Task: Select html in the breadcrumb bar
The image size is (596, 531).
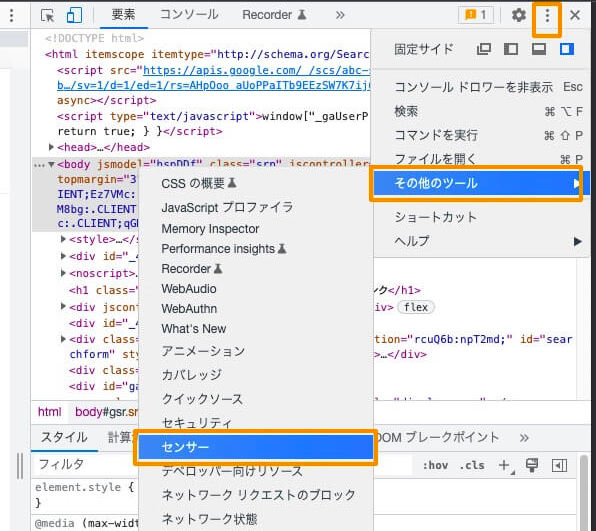Action: point(50,412)
